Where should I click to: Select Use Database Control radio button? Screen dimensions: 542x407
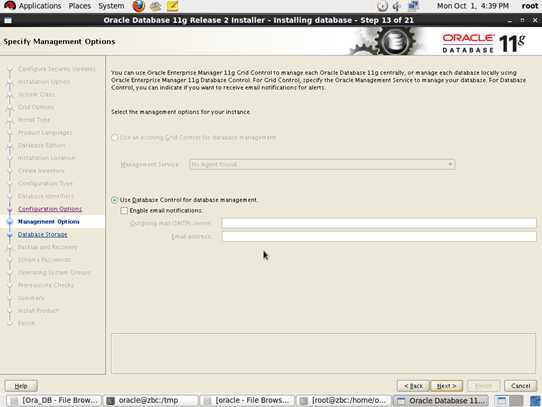tap(114, 200)
